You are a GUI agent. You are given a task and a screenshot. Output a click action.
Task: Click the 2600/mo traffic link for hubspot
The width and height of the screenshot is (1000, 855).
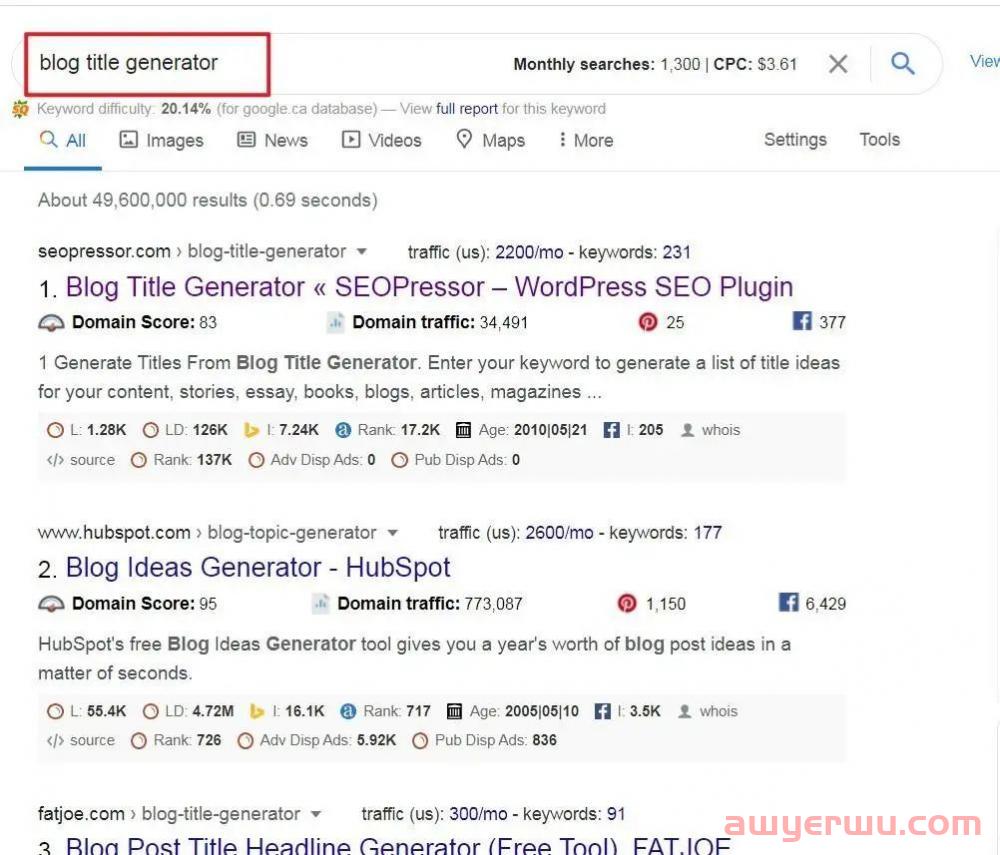559,533
